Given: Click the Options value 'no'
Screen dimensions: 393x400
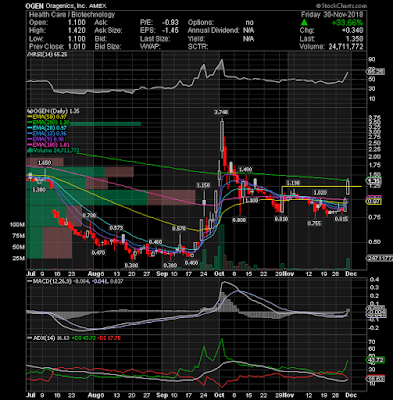Looking at the screenshot, I should (249, 22).
